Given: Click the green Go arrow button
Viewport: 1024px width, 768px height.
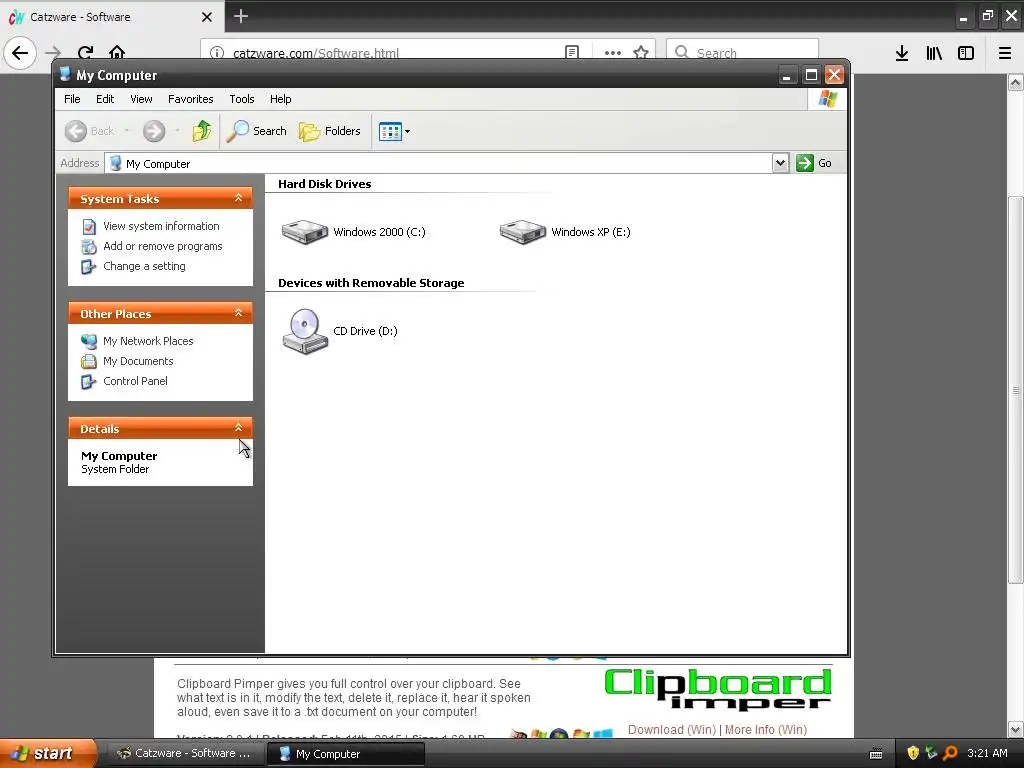Looking at the screenshot, I should pos(805,163).
